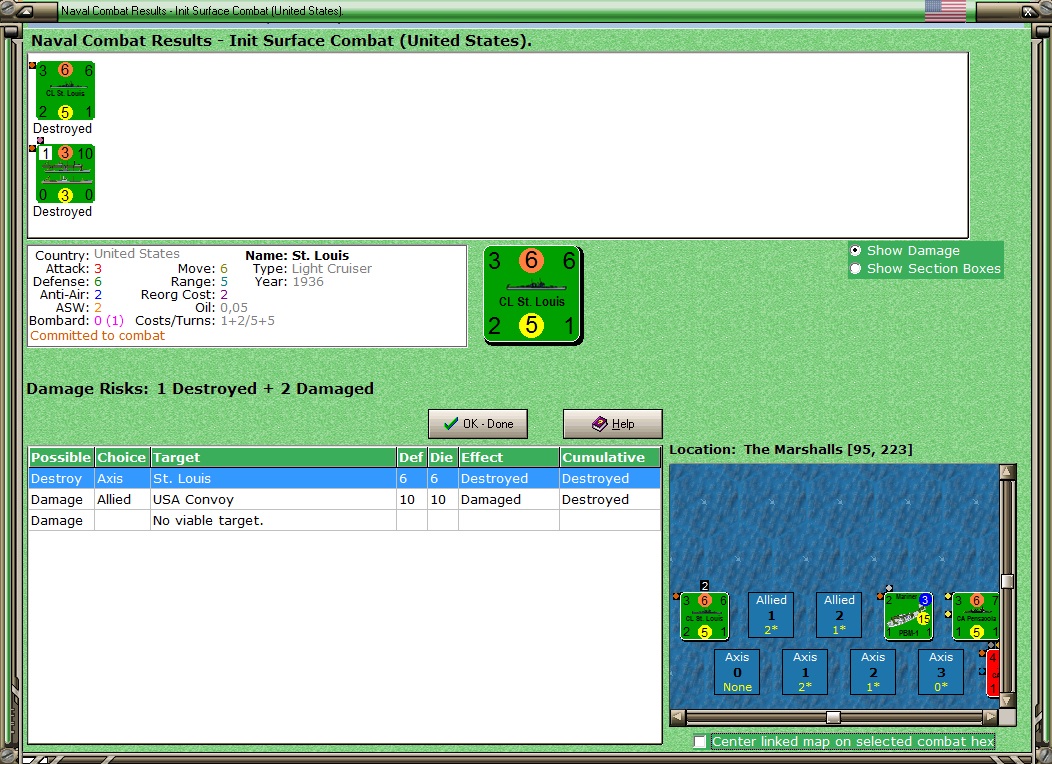Click the Possible column header
This screenshot has width=1052, height=764.
click(61, 457)
